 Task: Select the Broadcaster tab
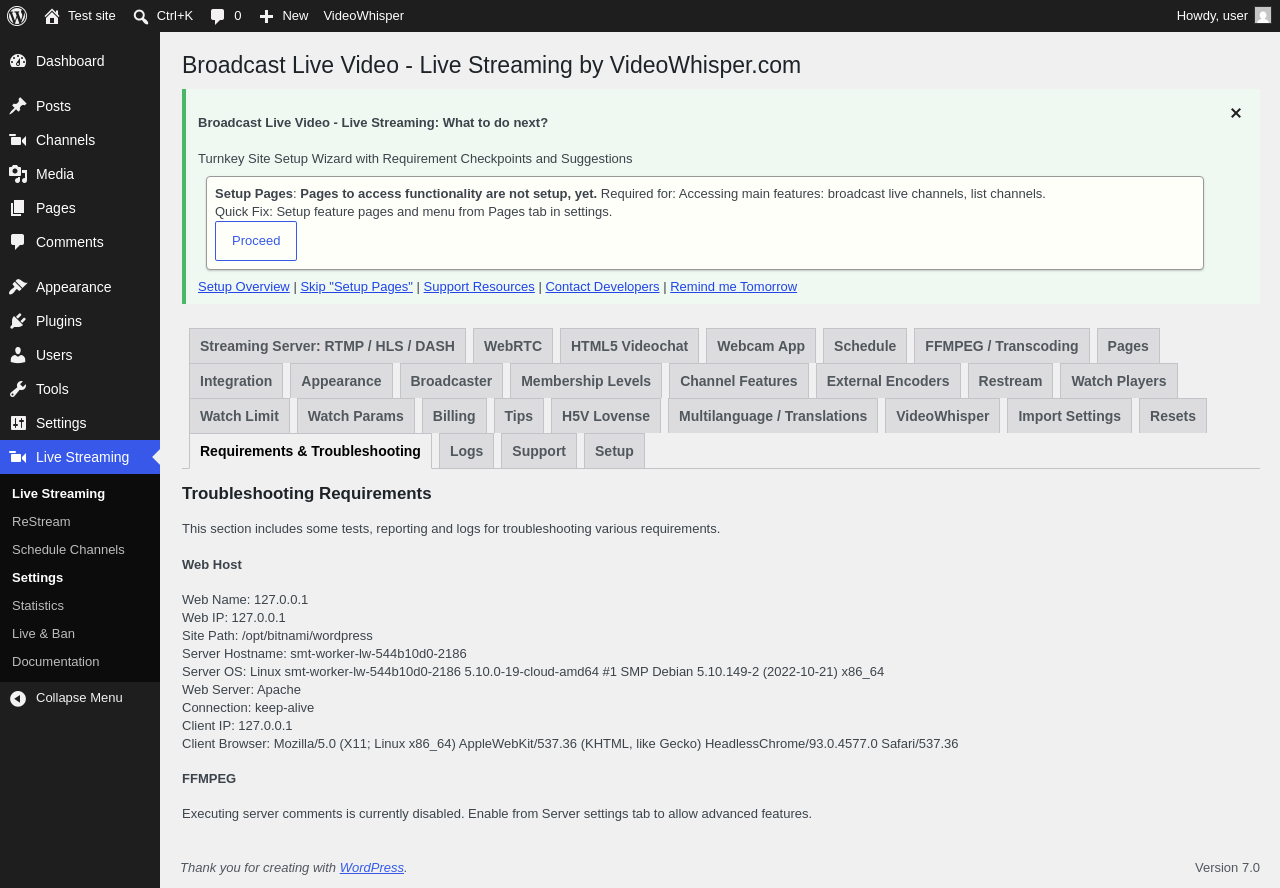click(x=451, y=381)
